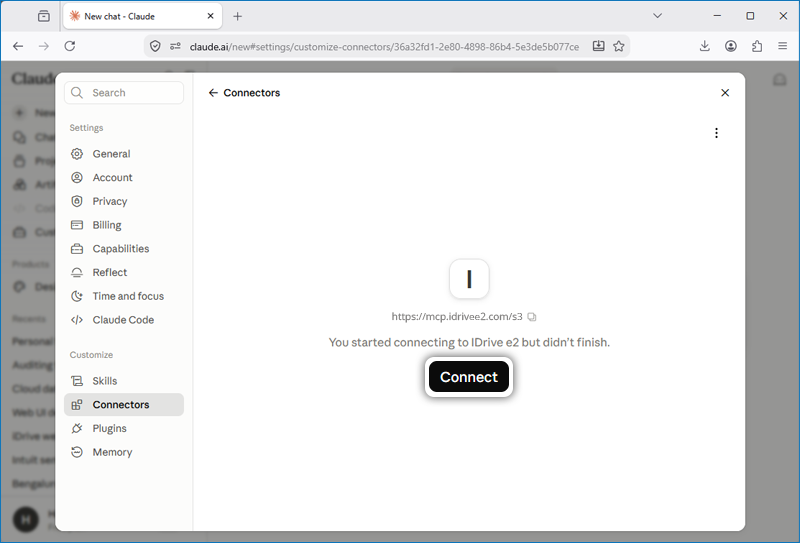
Task: Open the Skills customization page
Action: (123, 381)
